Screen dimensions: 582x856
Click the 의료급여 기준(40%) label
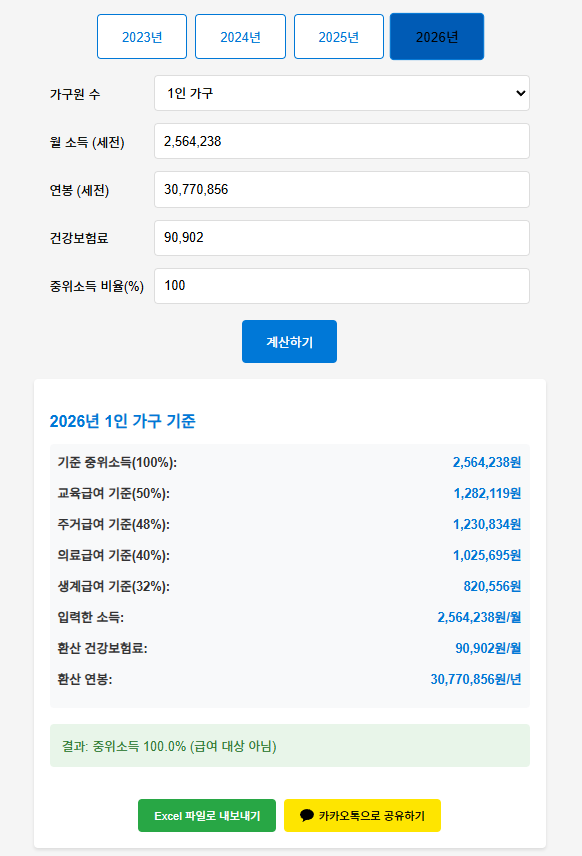tap(114, 555)
